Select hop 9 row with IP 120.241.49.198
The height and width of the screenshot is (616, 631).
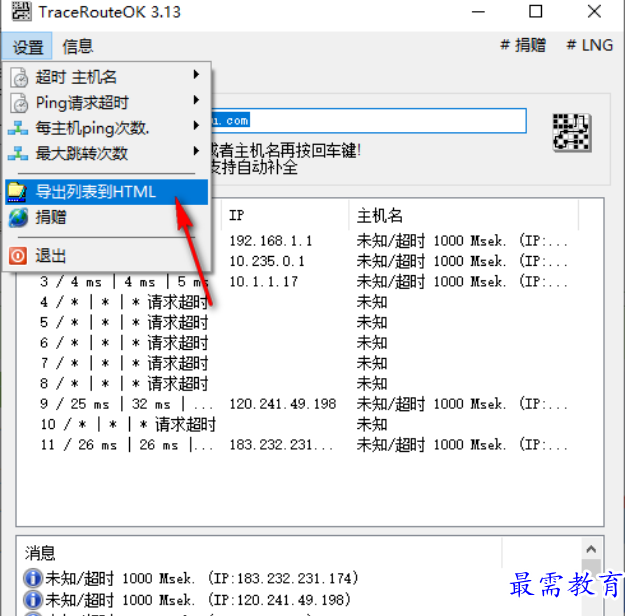[310, 404]
